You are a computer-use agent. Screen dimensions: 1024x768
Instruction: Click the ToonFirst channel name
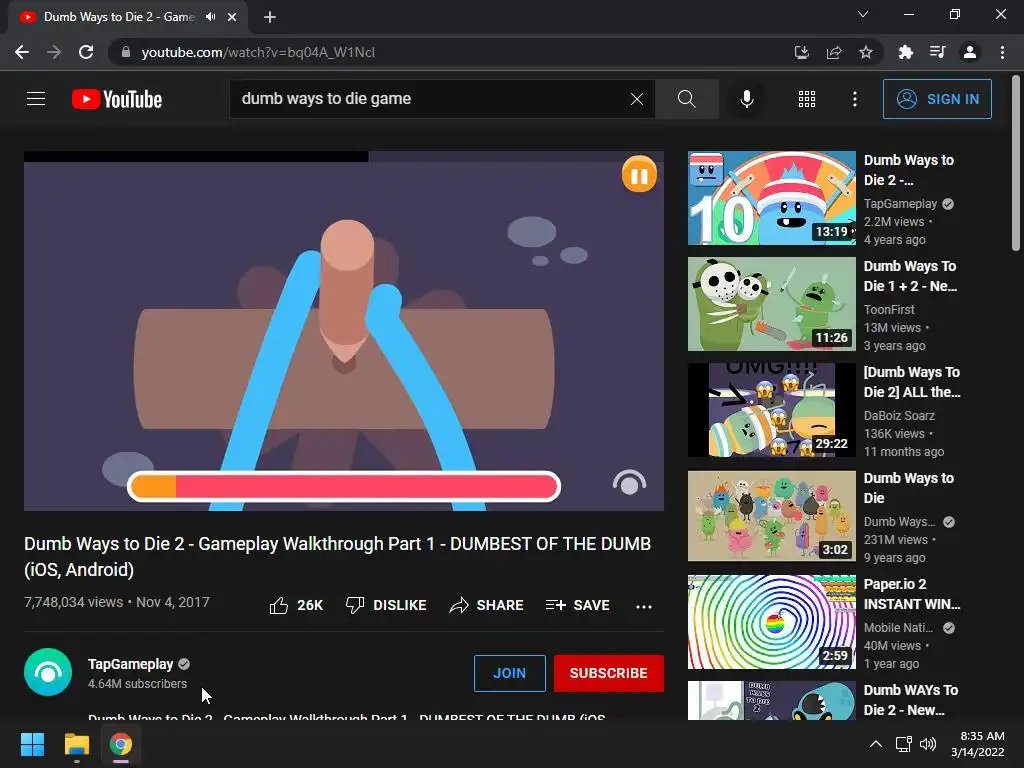pos(889,310)
